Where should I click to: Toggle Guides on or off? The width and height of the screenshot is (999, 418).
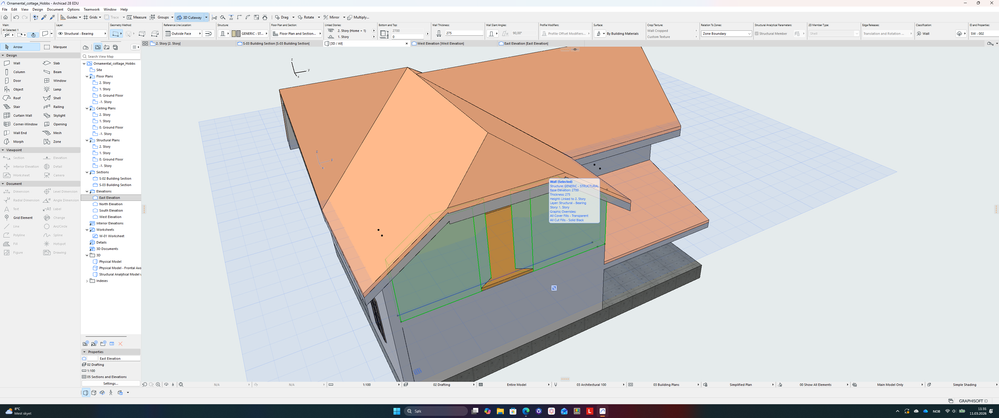click(69, 17)
